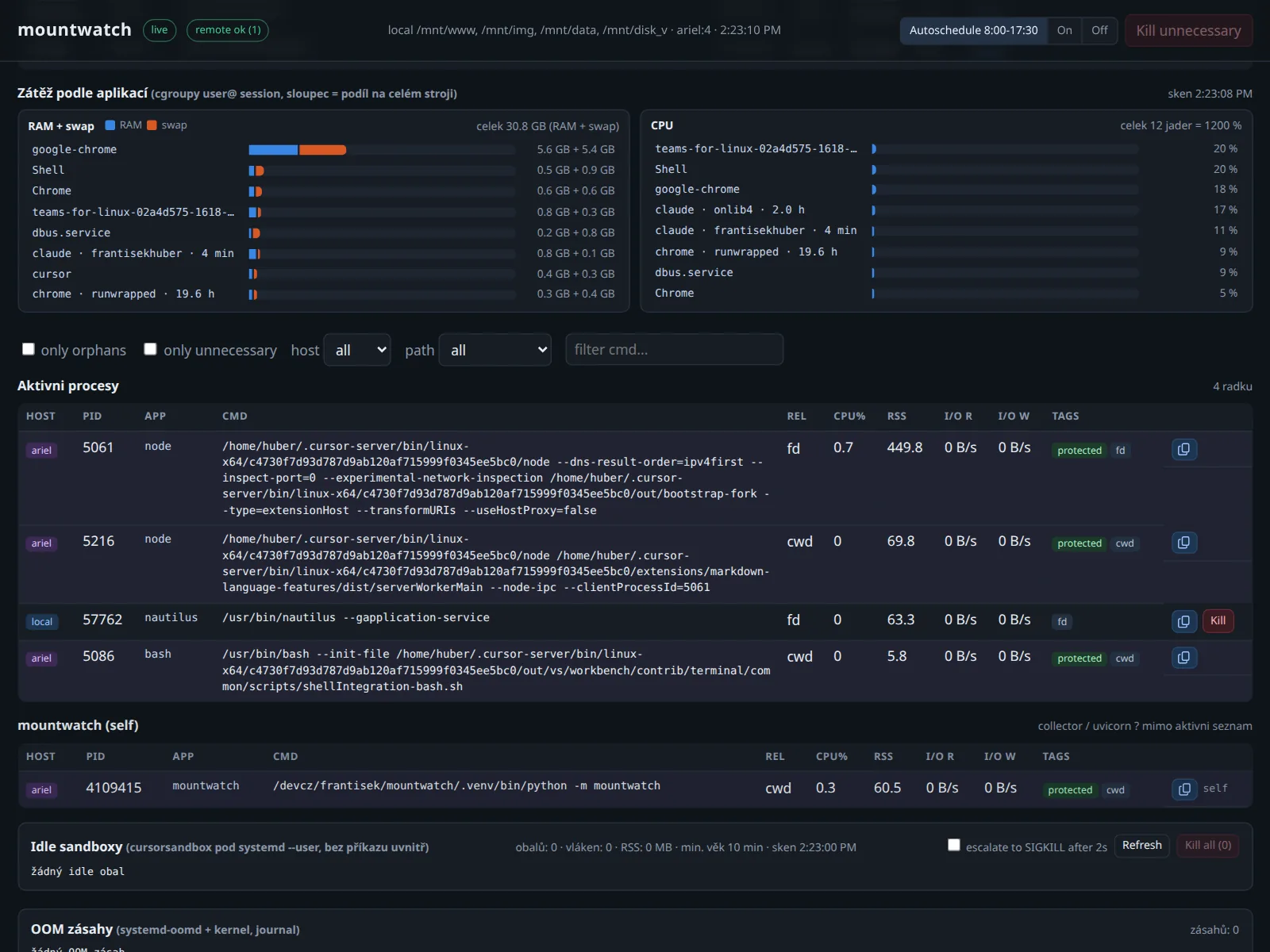Click google-chrome row in RAM + swap
This screenshot has height=952, width=1270.
coord(323,149)
